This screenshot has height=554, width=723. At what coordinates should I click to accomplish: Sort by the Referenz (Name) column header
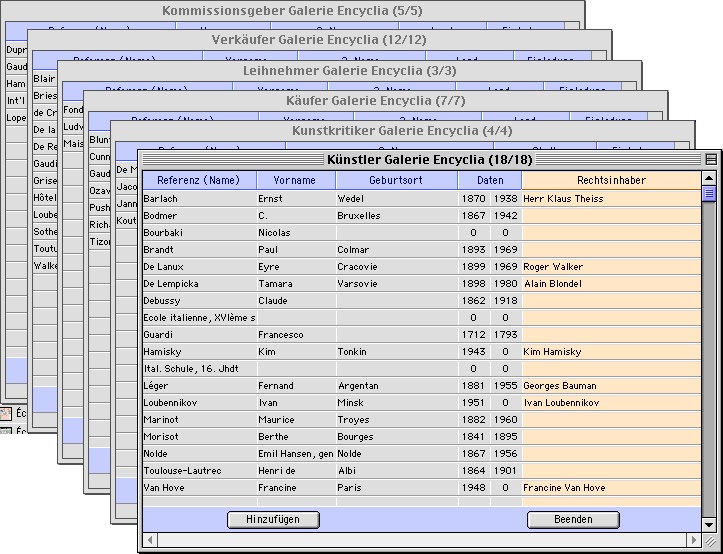(199, 180)
